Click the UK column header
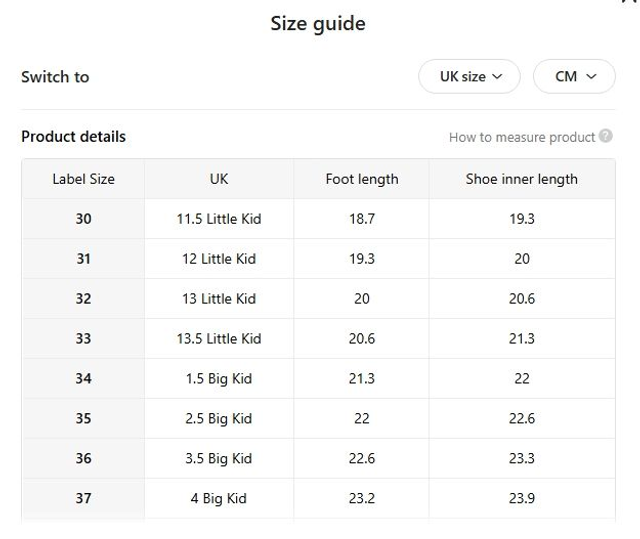This screenshot has height=539, width=640. click(219, 179)
